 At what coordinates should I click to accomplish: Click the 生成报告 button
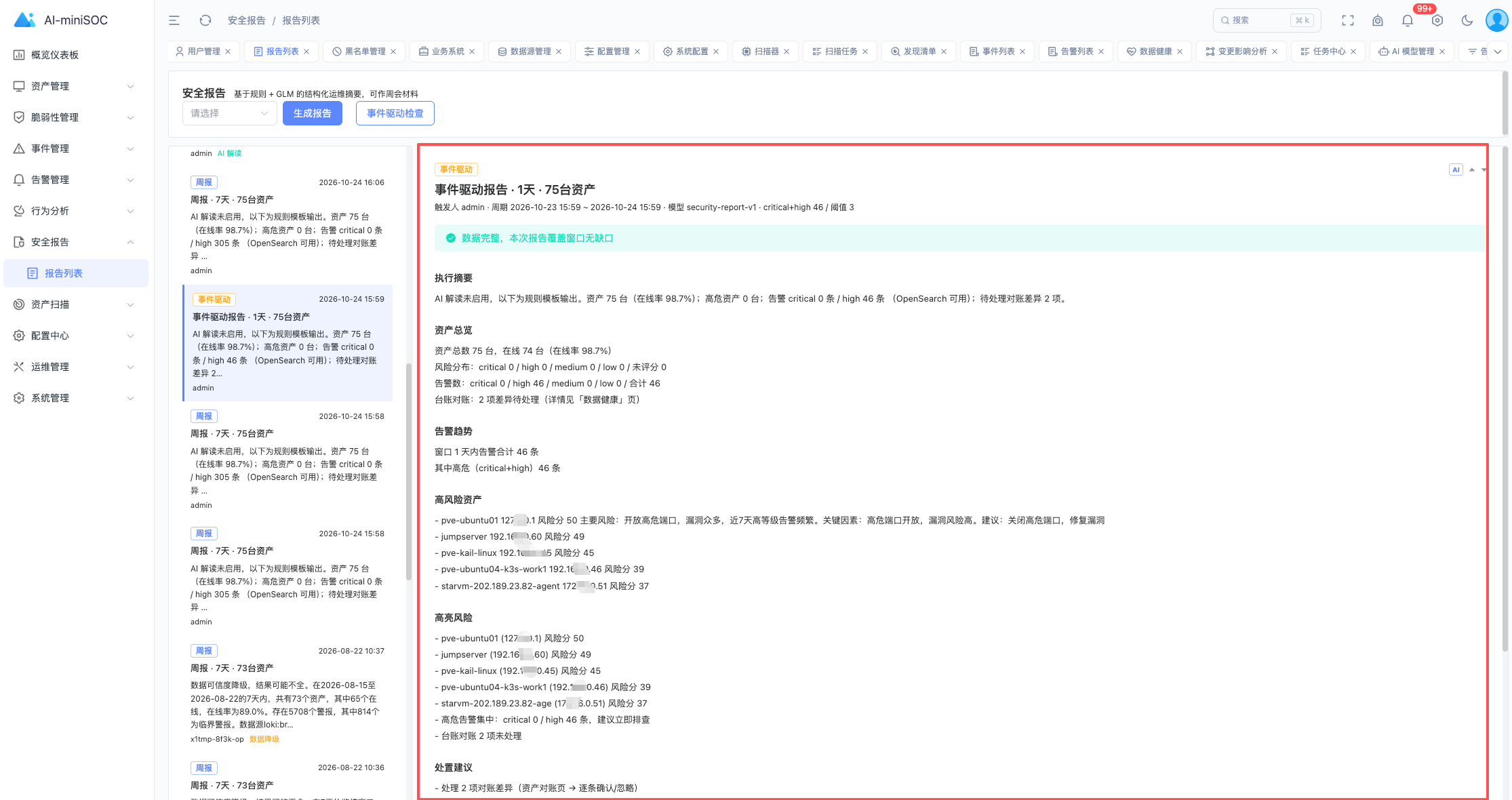coord(312,113)
